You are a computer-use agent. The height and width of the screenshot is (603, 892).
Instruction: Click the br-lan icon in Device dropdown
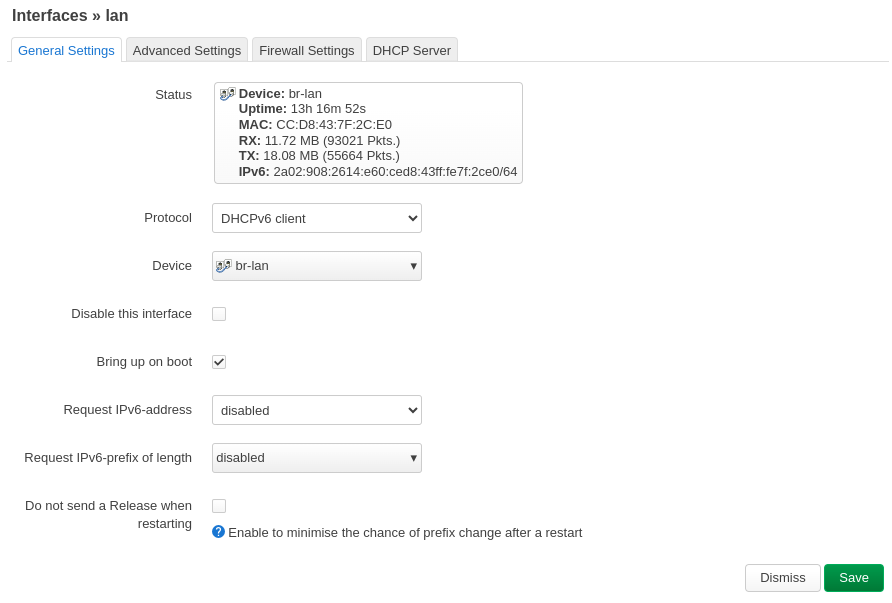point(224,266)
